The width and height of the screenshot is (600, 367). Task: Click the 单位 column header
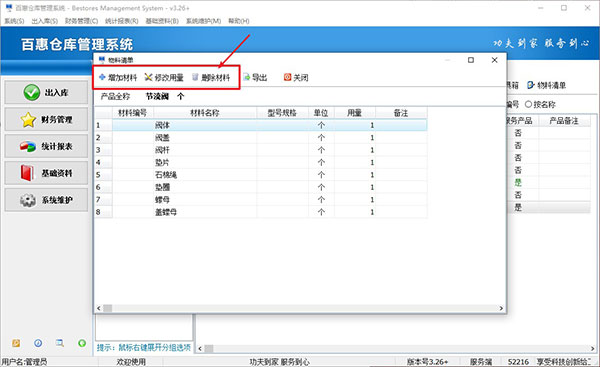coord(321,113)
